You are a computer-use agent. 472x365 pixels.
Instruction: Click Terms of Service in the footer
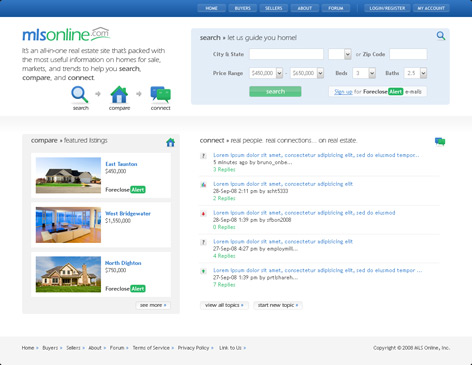coord(151,348)
